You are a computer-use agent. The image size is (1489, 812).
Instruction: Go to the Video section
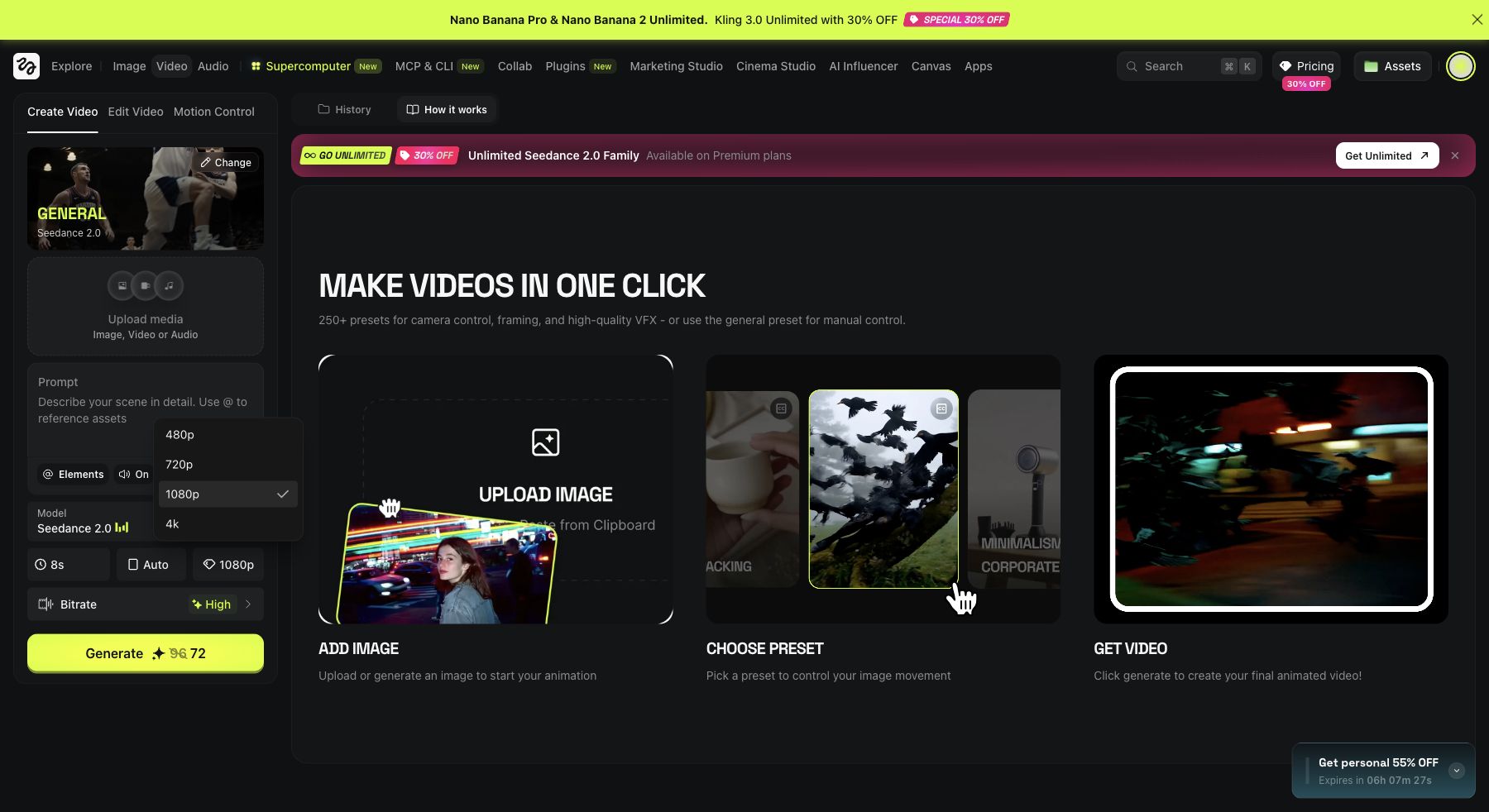(172, 66)
